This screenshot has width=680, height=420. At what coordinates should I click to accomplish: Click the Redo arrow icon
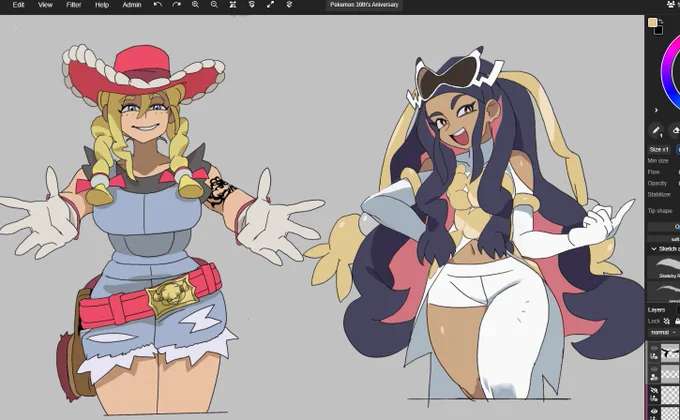pyautogui.click(x=177, y=4)
